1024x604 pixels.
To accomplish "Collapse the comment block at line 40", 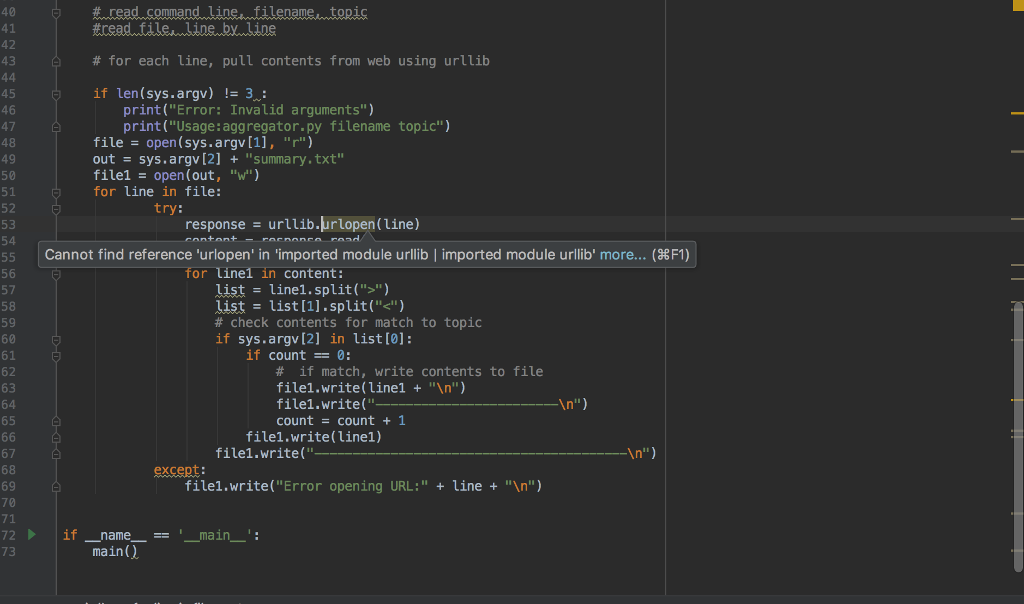I will pos(56,12).
